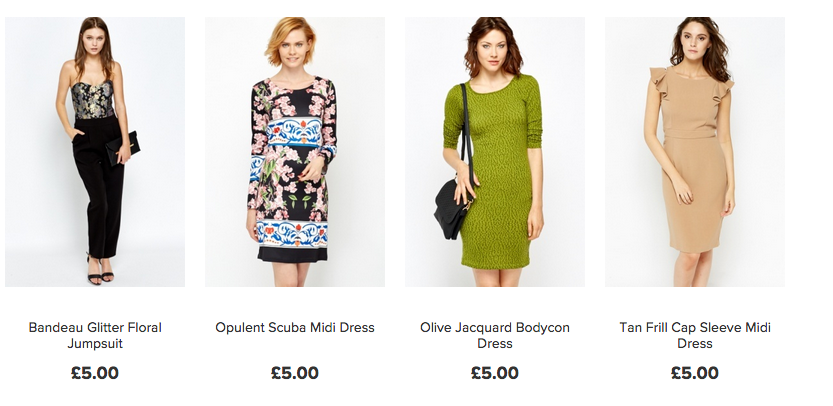Click the blue patterned hem of the scuba dress

click(x=292, y=233)
